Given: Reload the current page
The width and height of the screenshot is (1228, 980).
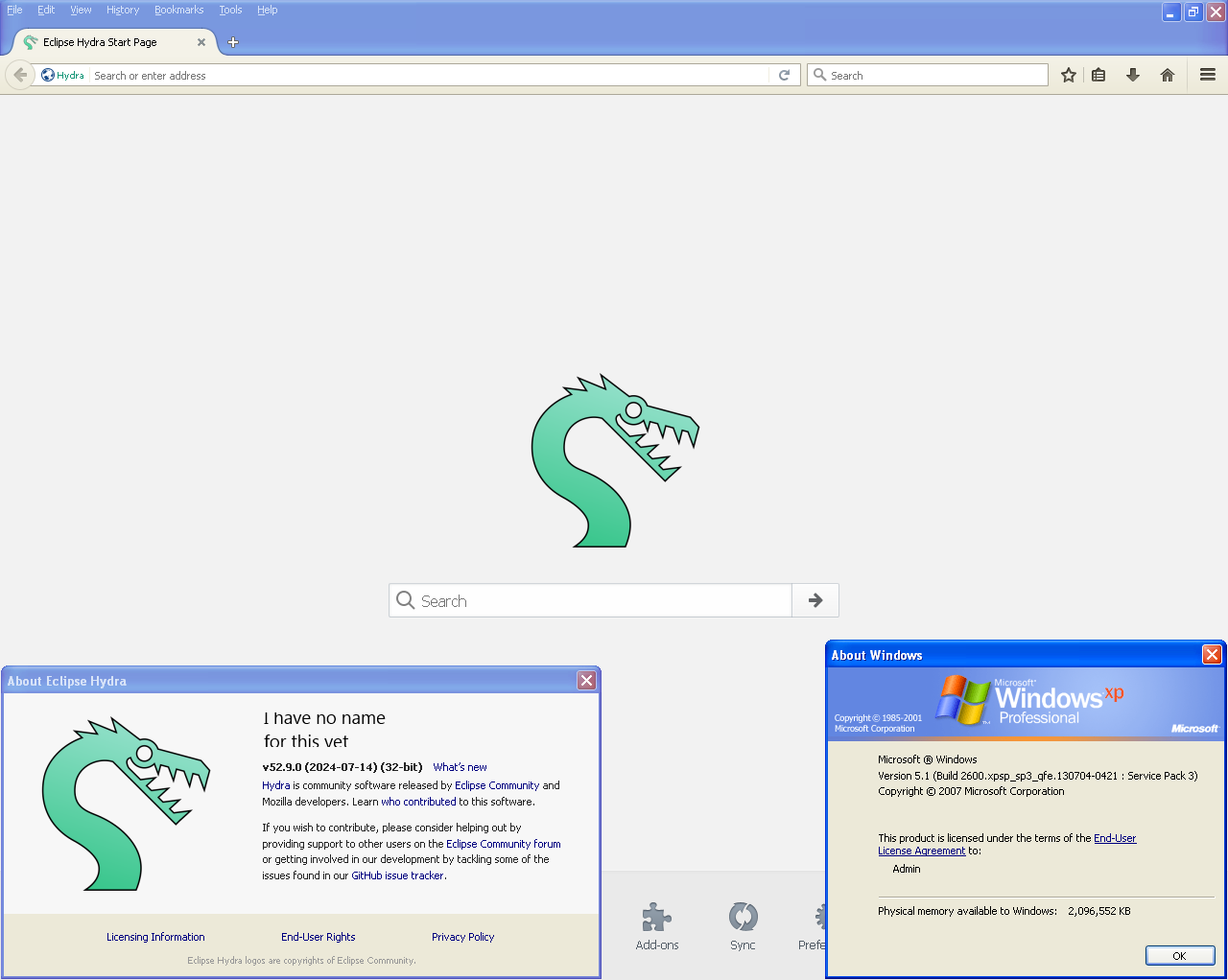Looking at the screenshot, I should click(784, 75).
